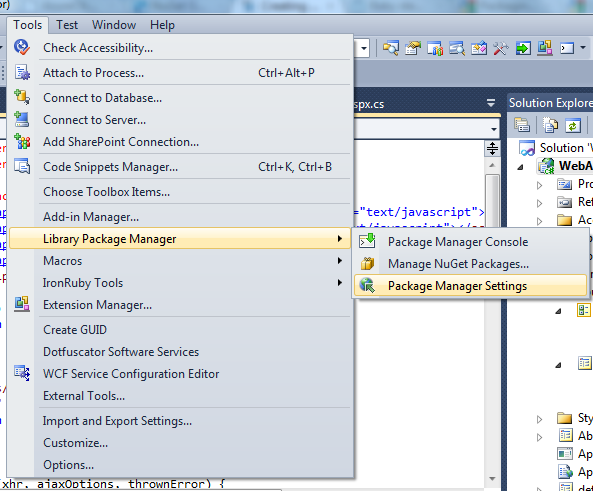Click the editor vertical scrollbar thumb
This screenshot has height=491, width=593.
[492, 199]
